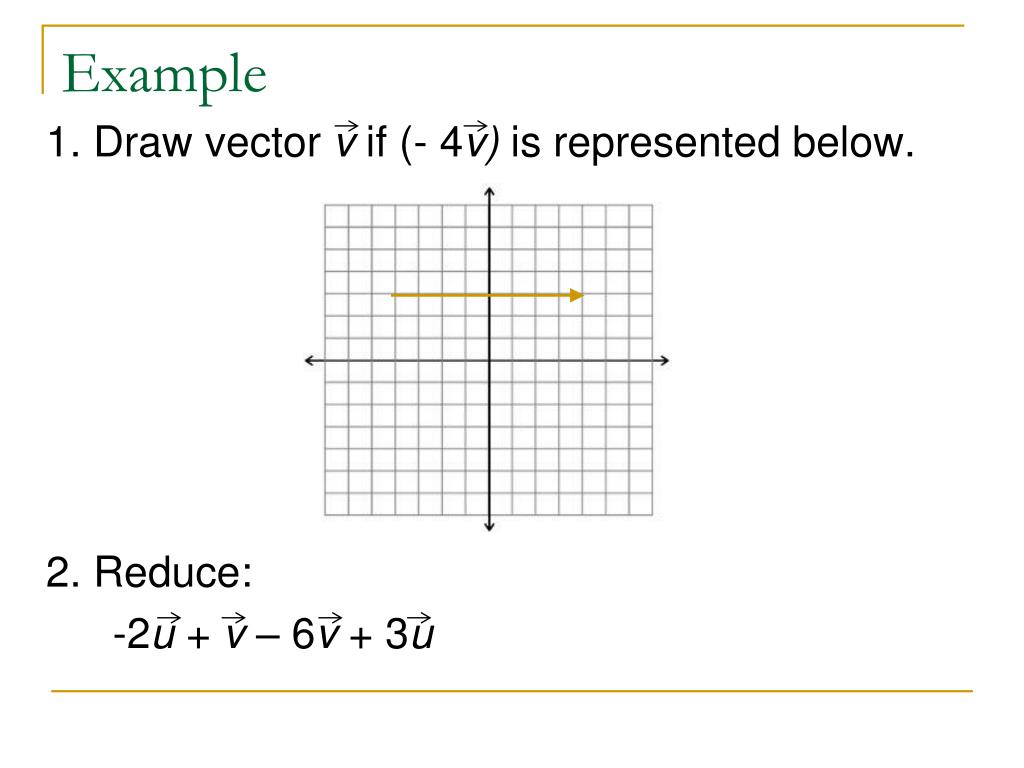Screen dimensions: 1024x768
Task: Click the '6v' term in the expression
Action: (317, 632)
